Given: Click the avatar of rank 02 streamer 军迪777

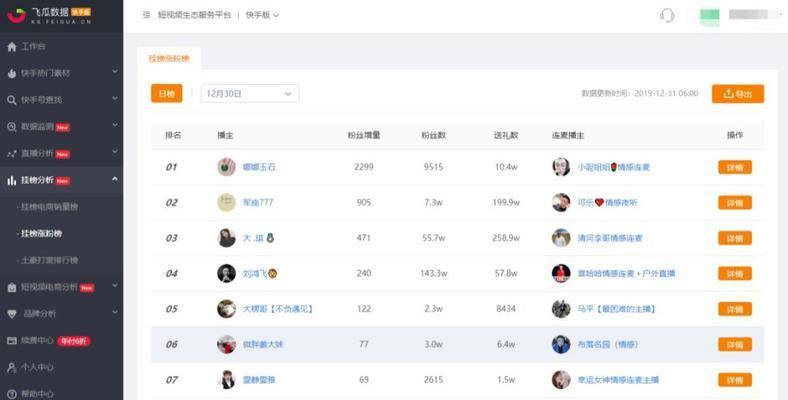Looking at the screenshot, I should (x=227, y=203).
